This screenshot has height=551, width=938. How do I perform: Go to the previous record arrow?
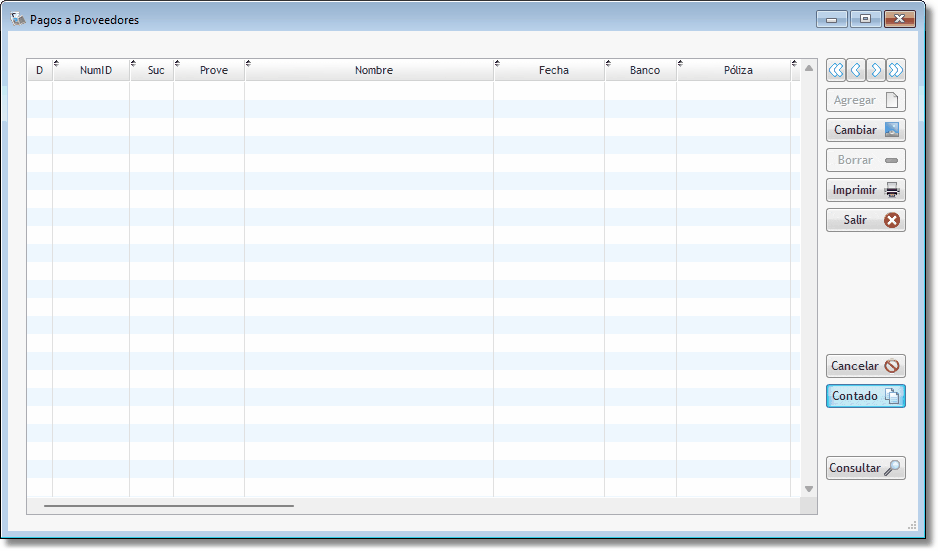[x=856, y=70]
